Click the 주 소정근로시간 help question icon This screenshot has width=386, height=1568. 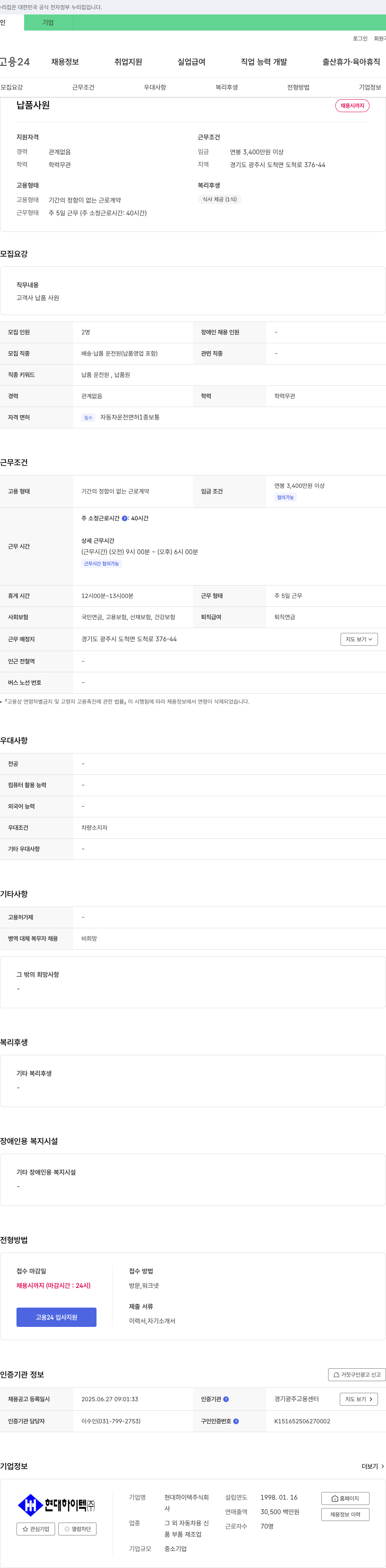pos(125,519)
